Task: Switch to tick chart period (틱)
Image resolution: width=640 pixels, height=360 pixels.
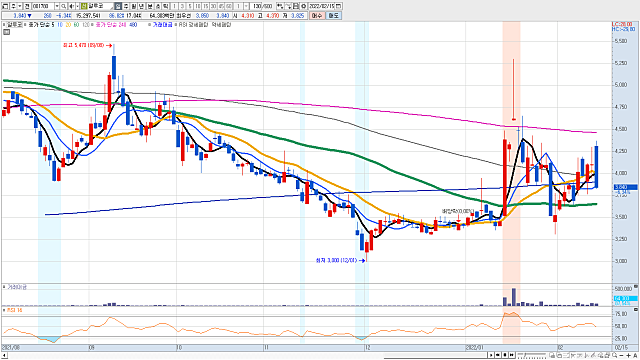Action: tap(165, 6)
